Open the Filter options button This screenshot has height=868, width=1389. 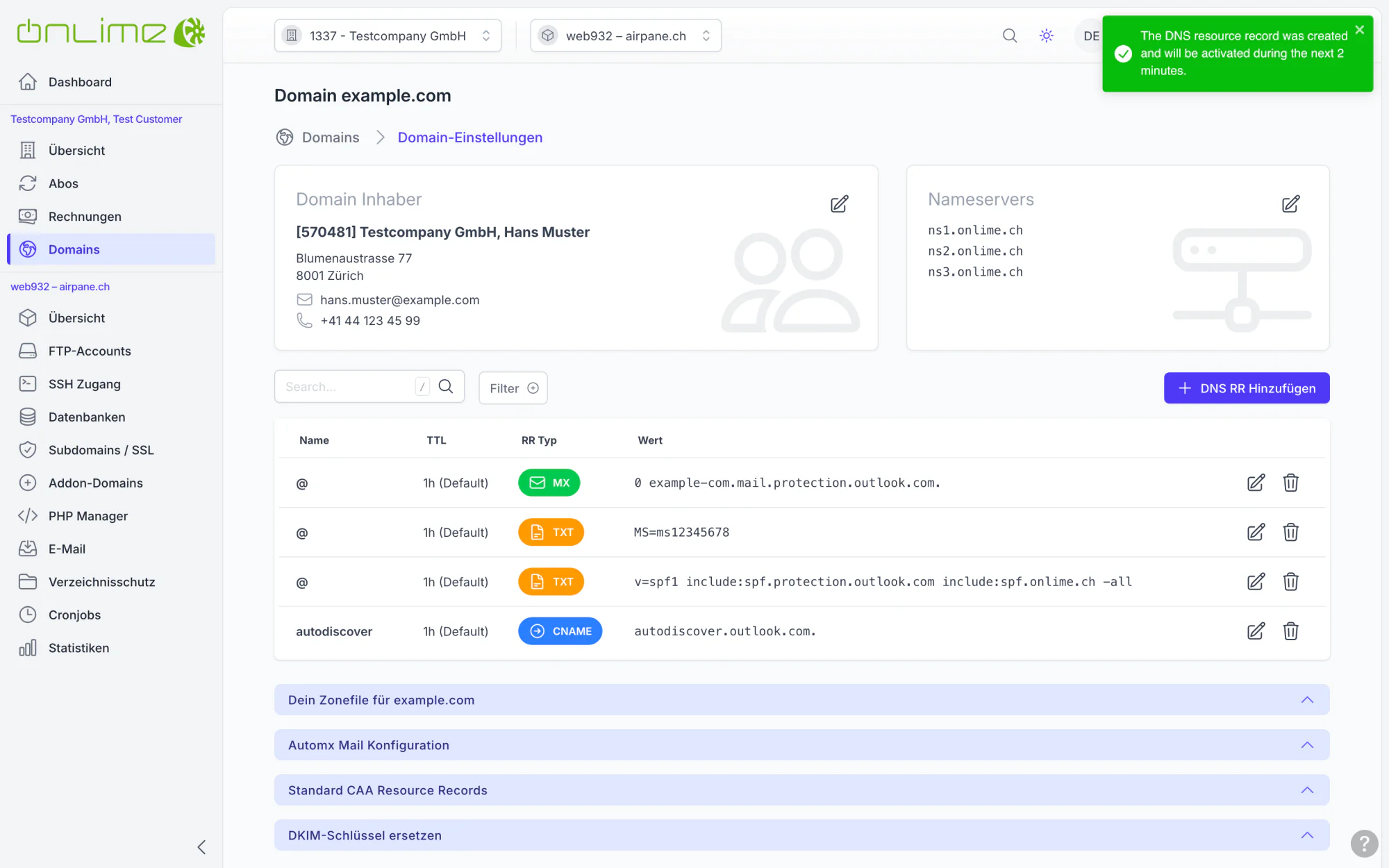[513, 387]
